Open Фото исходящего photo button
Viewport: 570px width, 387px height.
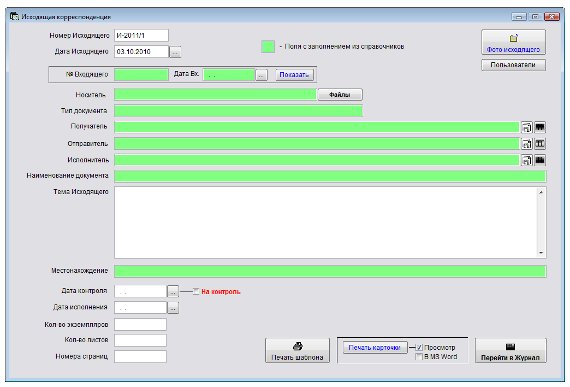click(x=513, y=43)
